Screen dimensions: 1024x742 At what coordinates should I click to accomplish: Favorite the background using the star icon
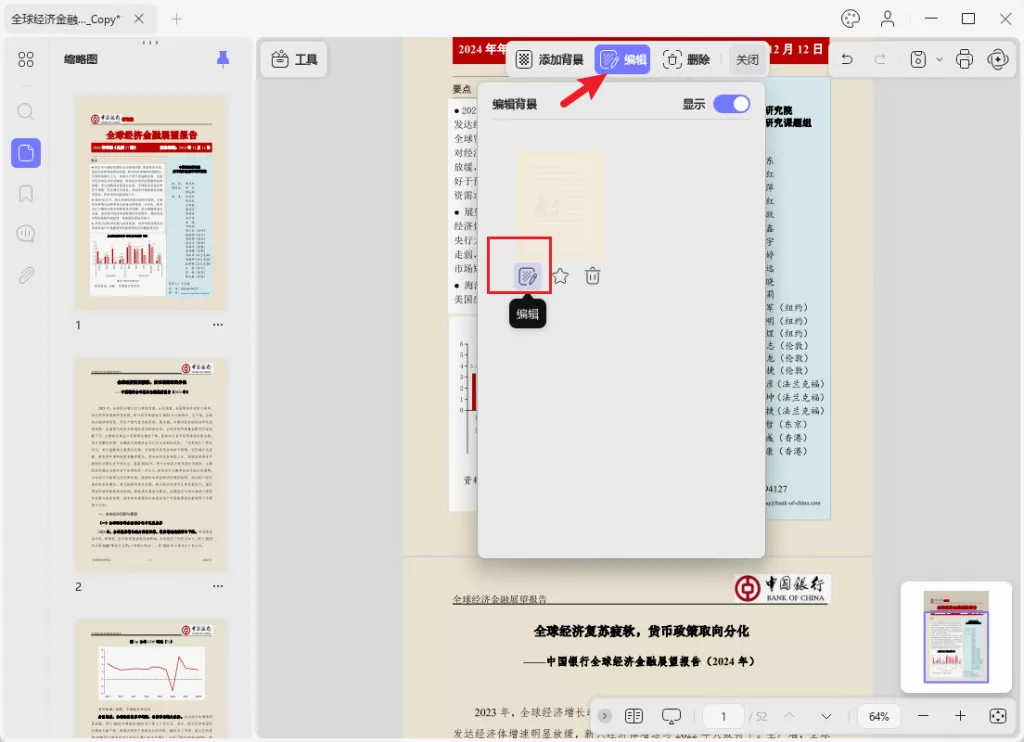point(560,275)
